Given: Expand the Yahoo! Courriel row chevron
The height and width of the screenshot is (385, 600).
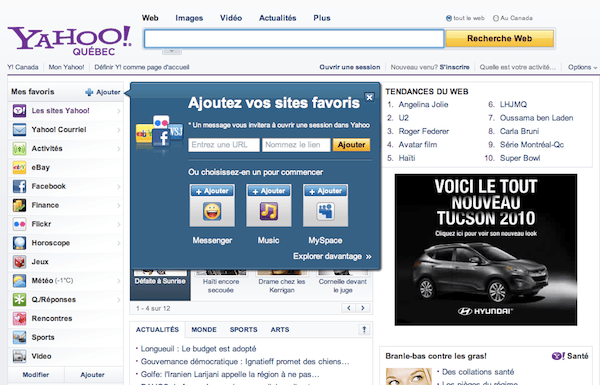Looking at the screenshot, I should pyautogui.click(x=119, y=130).
